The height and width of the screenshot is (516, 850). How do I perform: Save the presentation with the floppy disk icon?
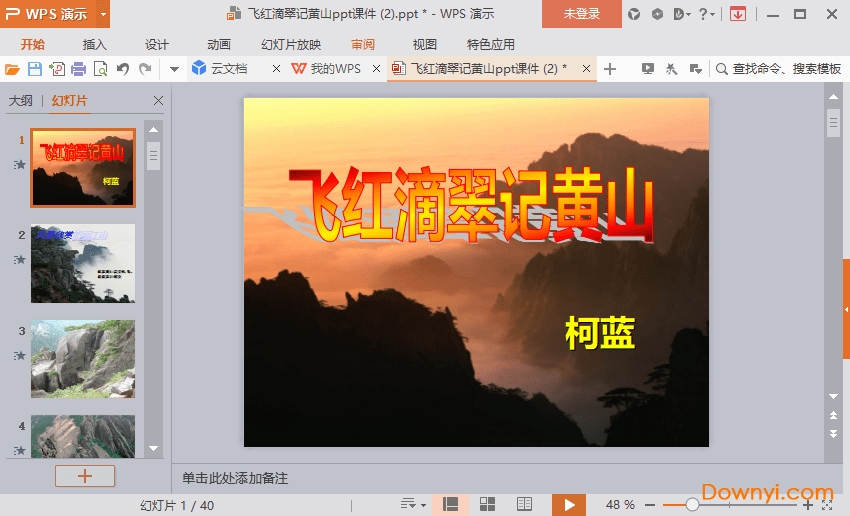tap(35, 69)
